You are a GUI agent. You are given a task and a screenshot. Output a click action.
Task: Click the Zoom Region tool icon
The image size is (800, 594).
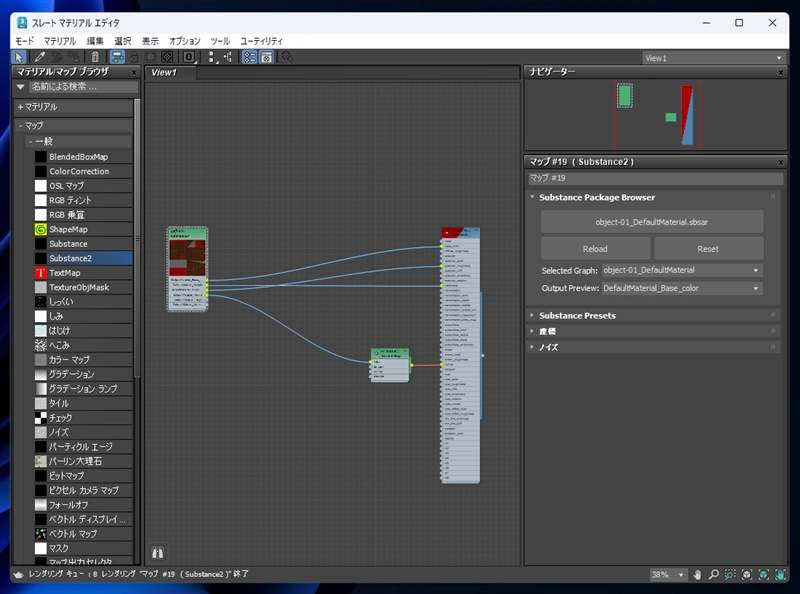730,576
